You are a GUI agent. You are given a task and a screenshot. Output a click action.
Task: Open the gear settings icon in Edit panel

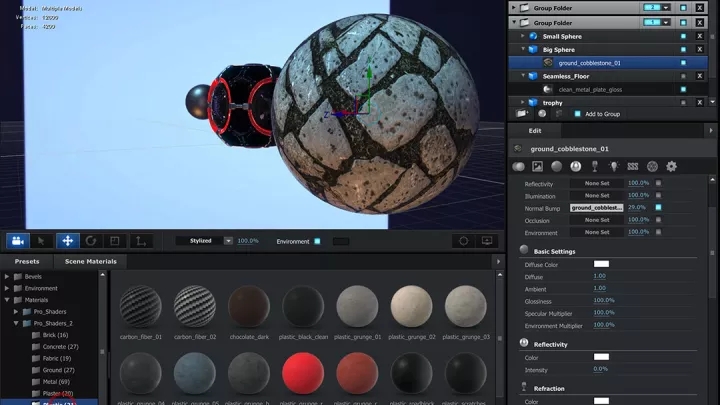click(x=671, y=166)
